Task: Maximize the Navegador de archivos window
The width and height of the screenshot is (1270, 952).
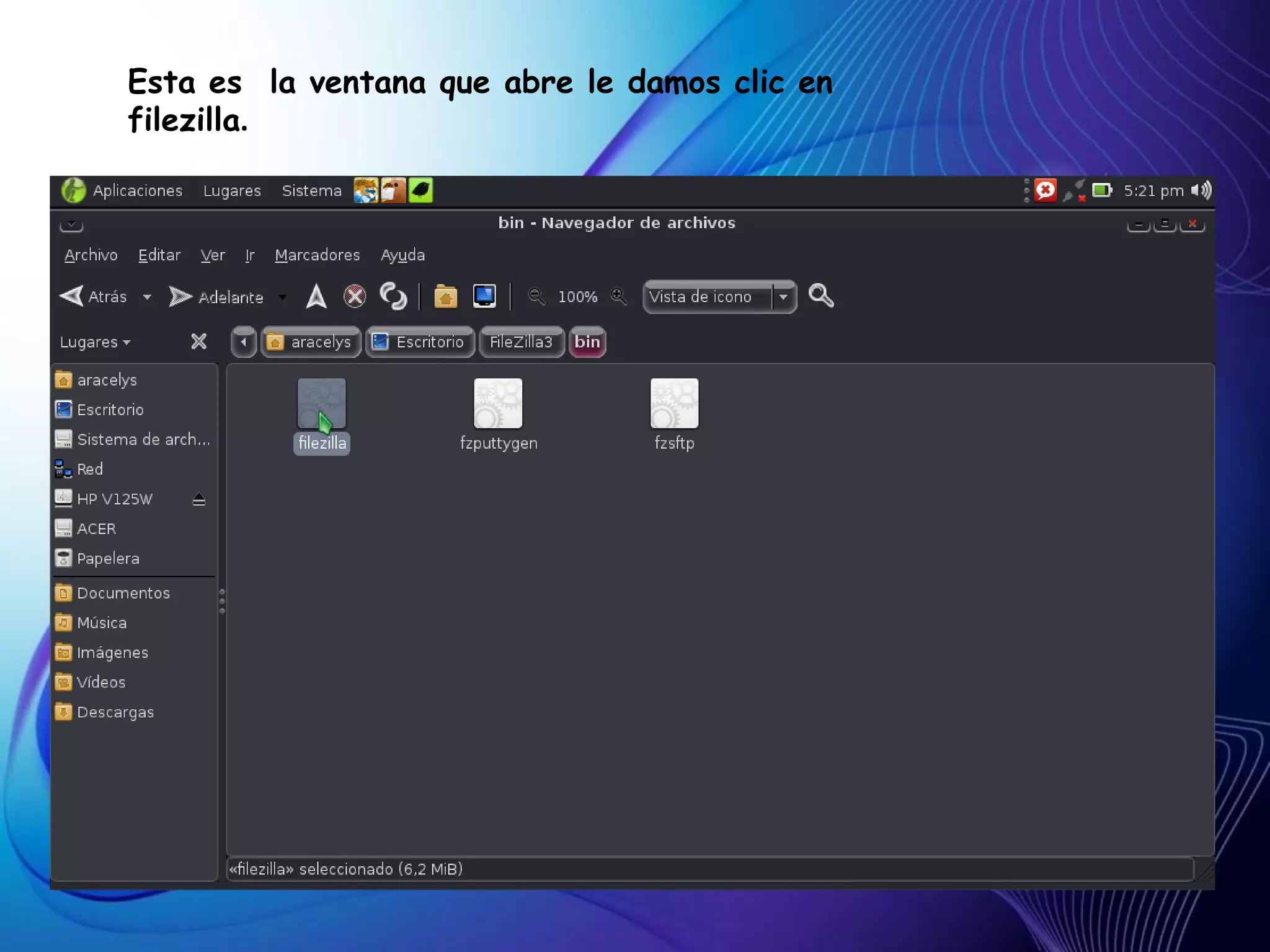Action: click(1165, 224)
